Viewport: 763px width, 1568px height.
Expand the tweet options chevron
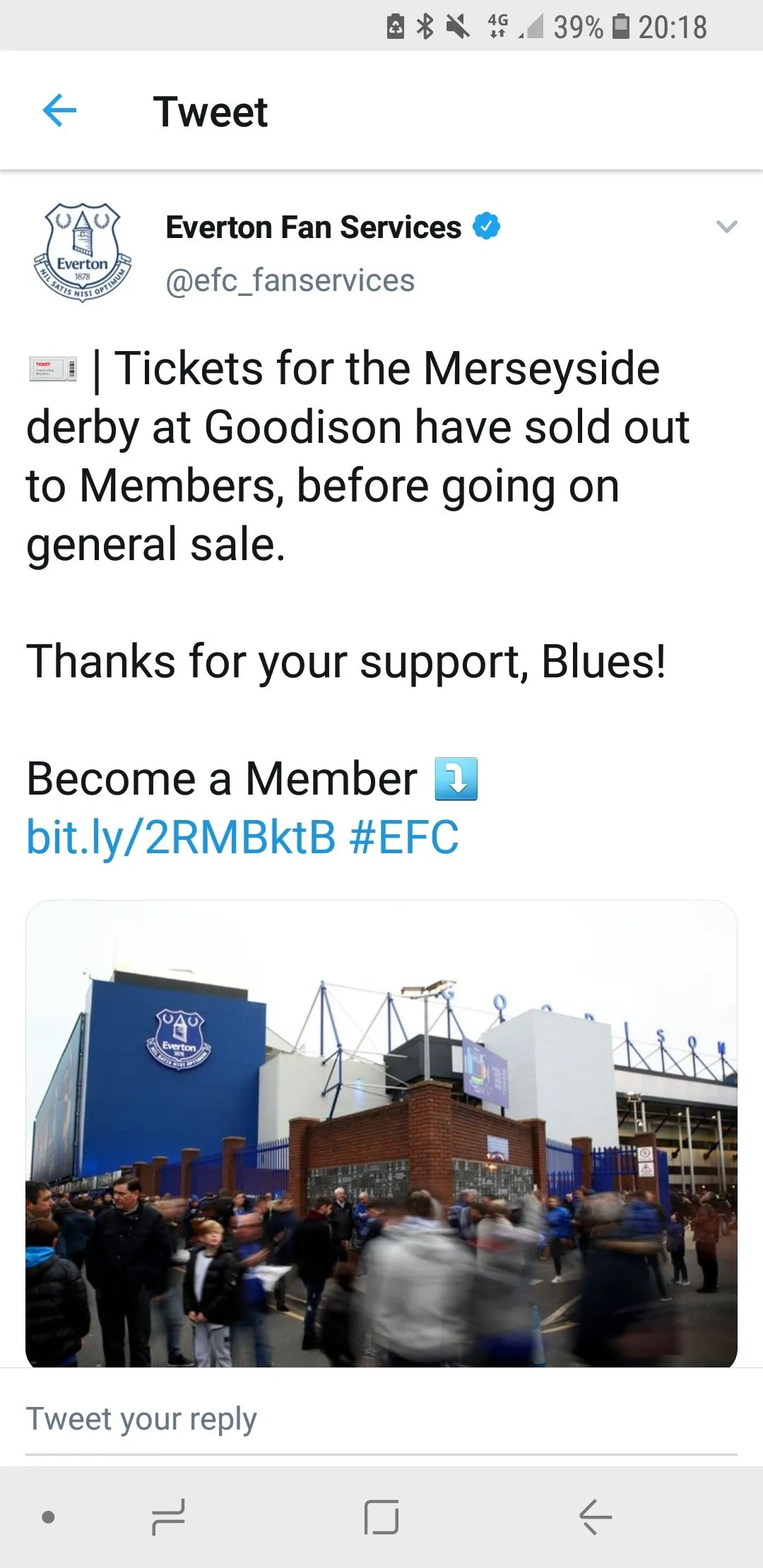(x=726, y=227)
